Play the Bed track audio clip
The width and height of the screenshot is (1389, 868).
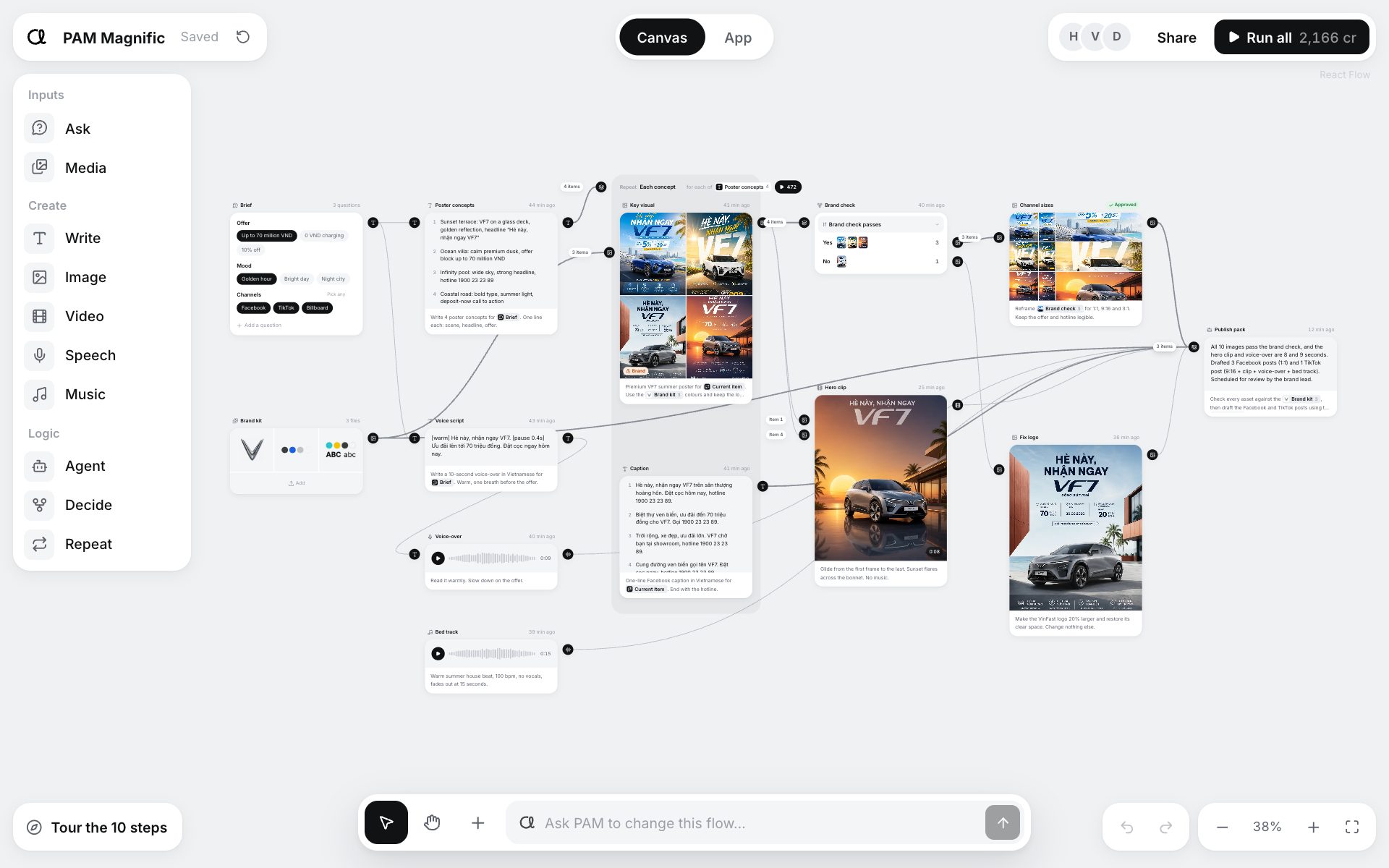(438, 653)
